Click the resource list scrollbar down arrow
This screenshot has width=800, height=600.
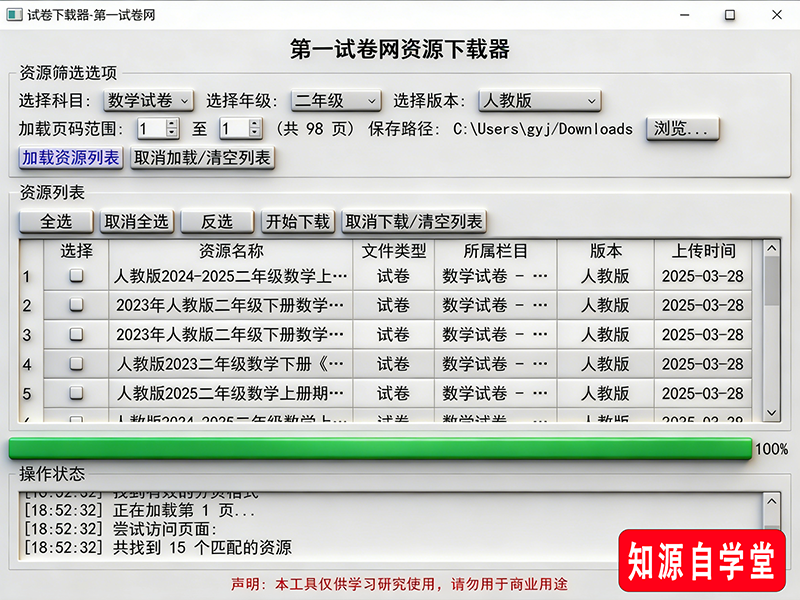(x=771, y=412)
